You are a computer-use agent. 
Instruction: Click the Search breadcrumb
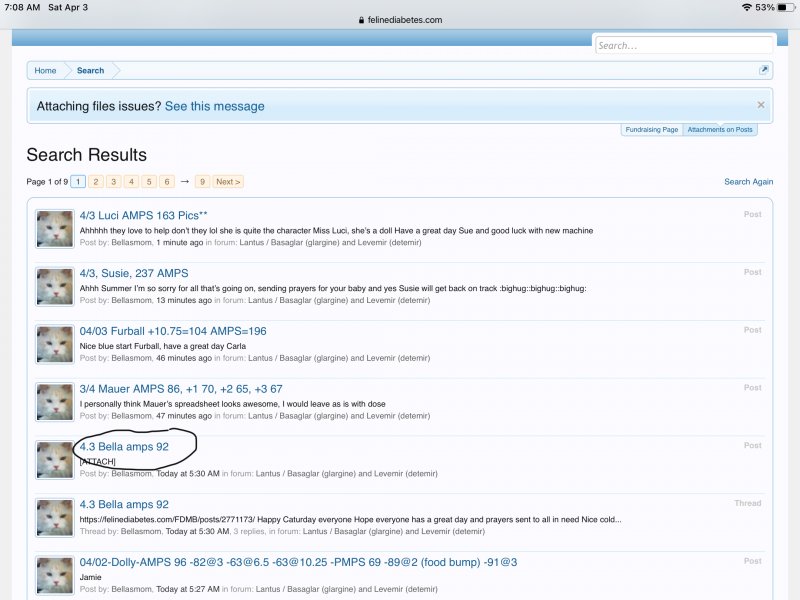coord(90,71)
